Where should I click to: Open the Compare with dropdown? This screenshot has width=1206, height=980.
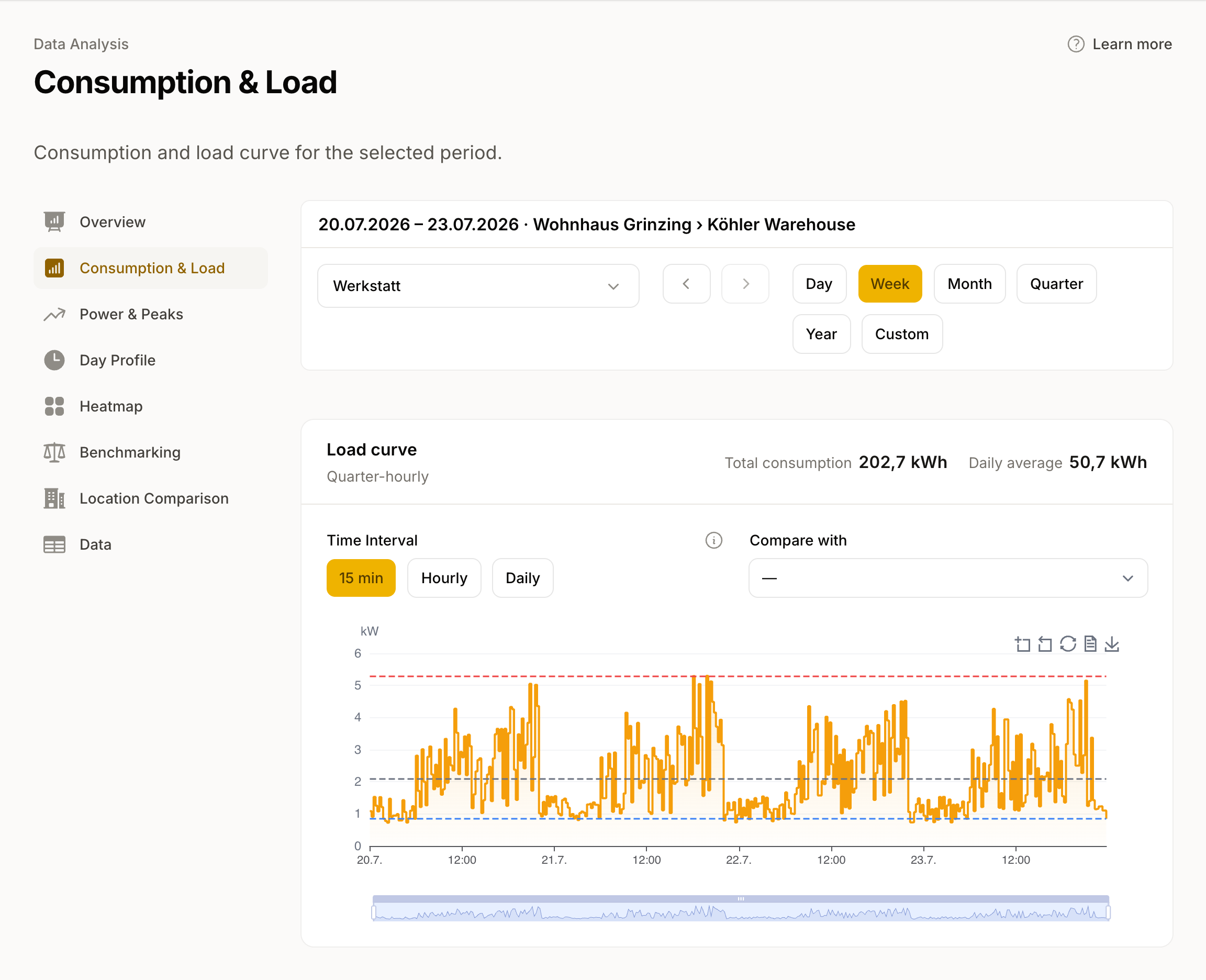(x=947, y=578)
